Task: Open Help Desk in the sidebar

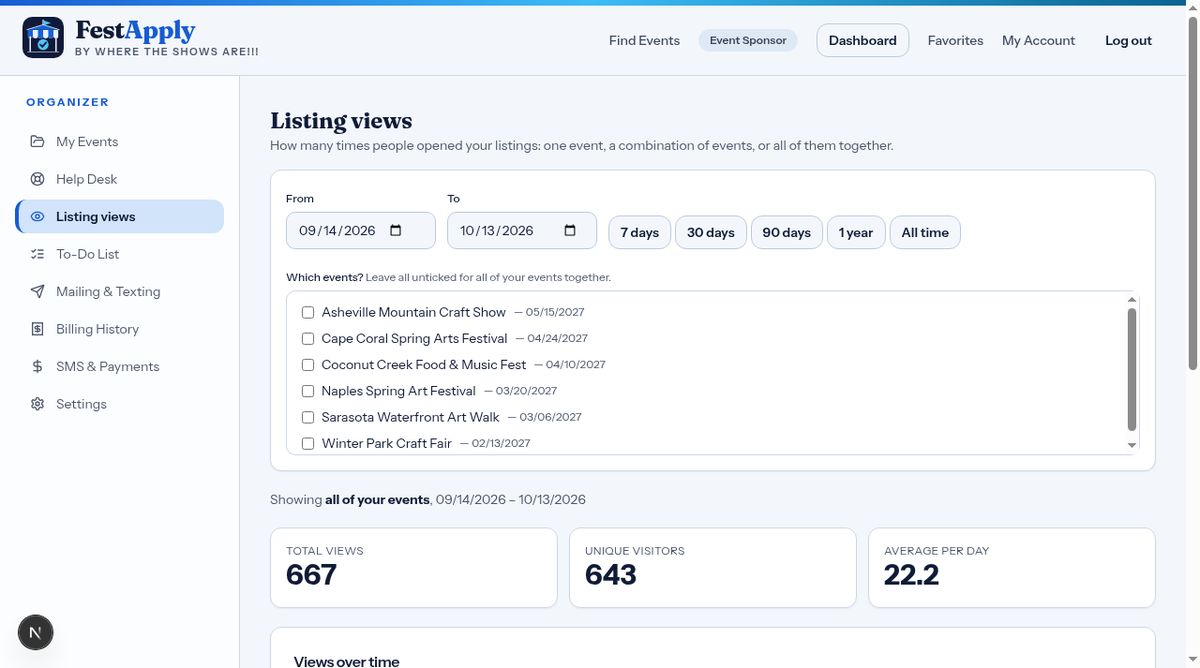Action: (x=120, y=179)
